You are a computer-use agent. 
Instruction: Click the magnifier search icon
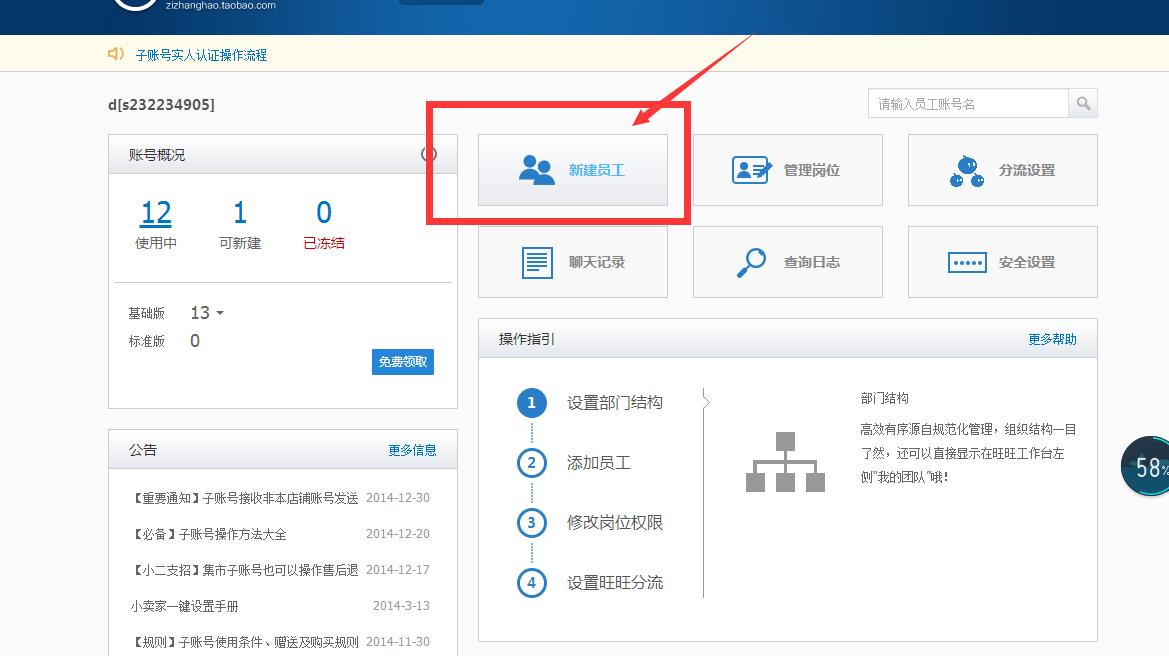click(1083, 103)
